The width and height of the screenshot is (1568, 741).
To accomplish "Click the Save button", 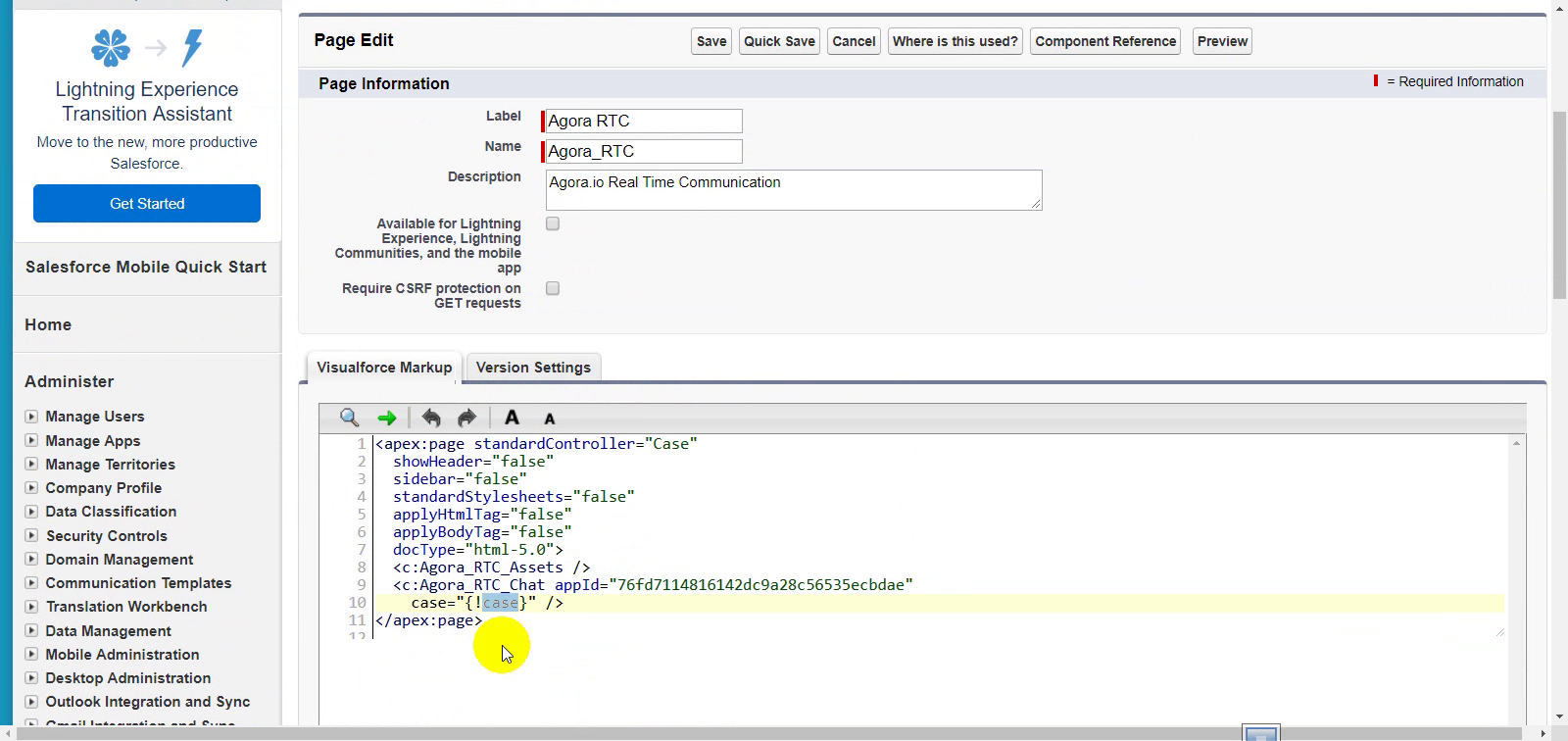I will pyautogui.click(x=711, y=41).
